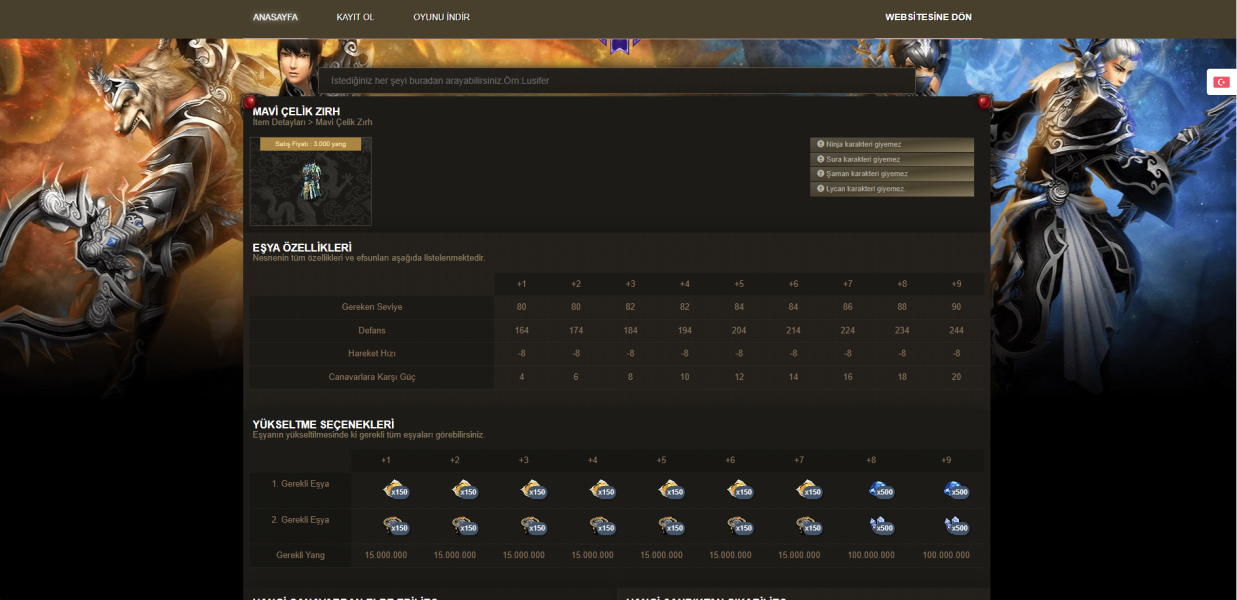1237x600 pixels.
Task: Click the Mavi Çelik Zırh armor image
Action: (x=310, y=182)
